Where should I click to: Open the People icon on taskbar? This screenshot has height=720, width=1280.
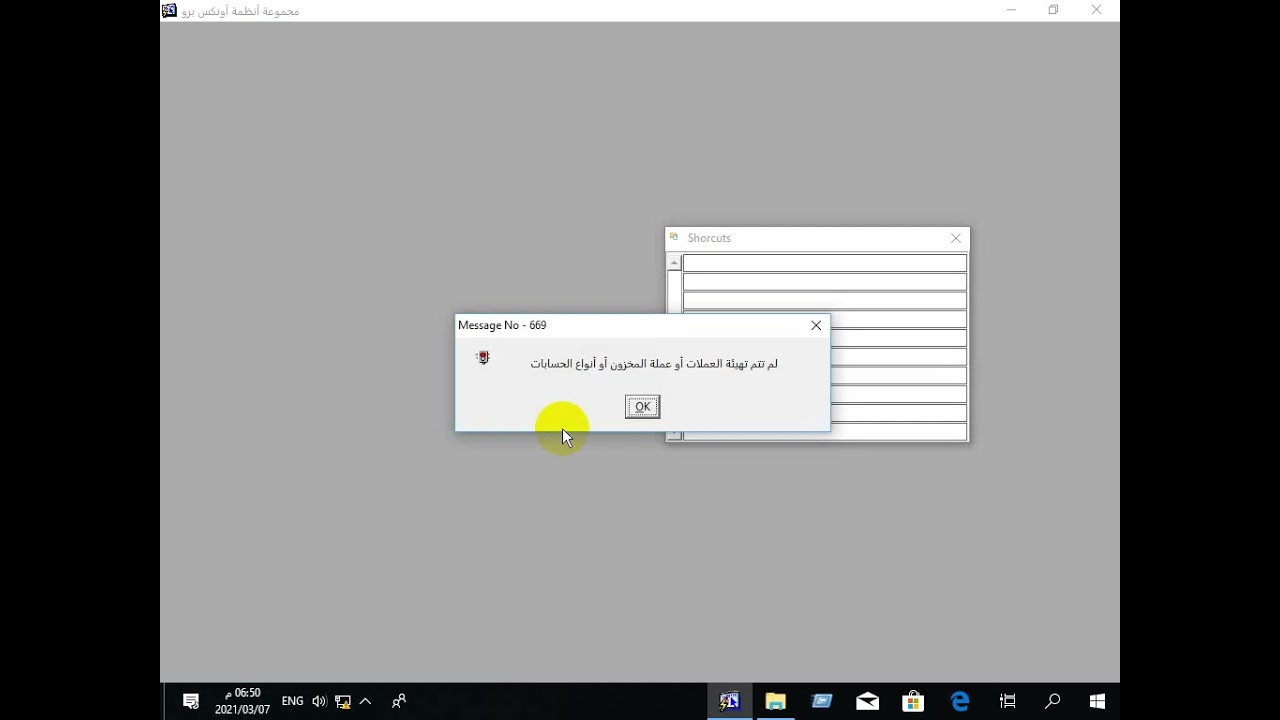399,701
